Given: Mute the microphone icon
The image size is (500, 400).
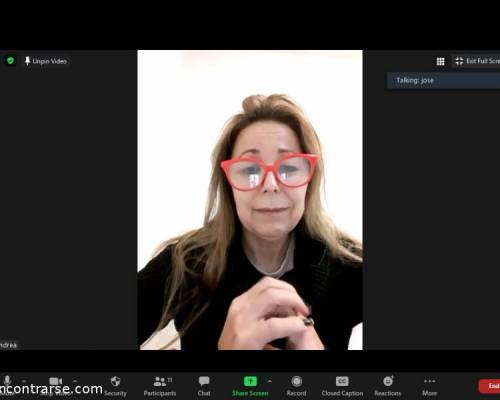Looking at the screenshot, I should [7, 380].
